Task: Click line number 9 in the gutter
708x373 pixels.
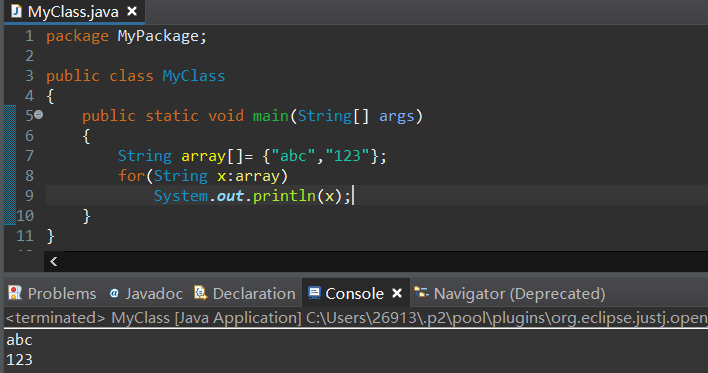Action: [x=29, y=196]
